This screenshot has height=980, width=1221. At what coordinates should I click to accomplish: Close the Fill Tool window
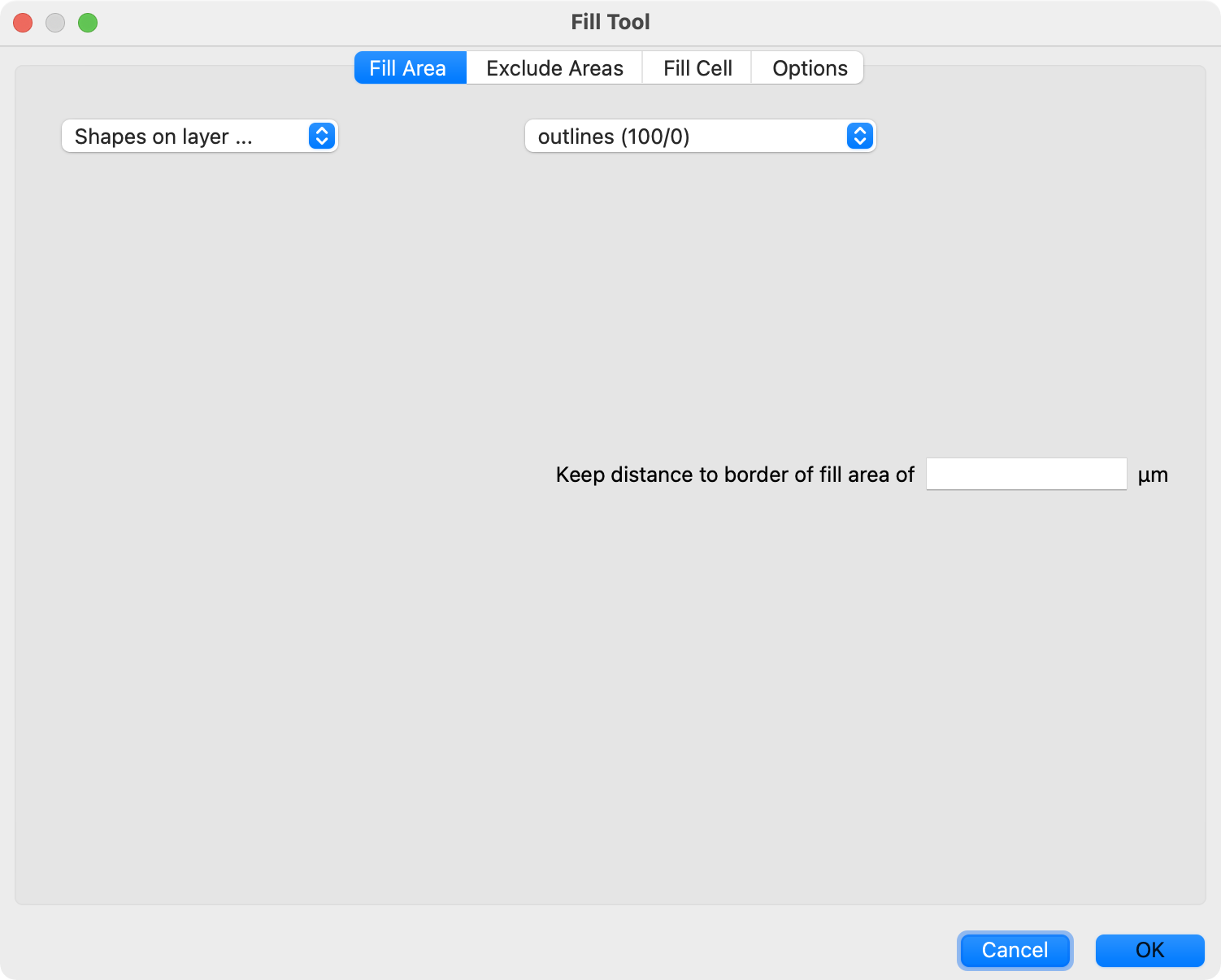23,22
